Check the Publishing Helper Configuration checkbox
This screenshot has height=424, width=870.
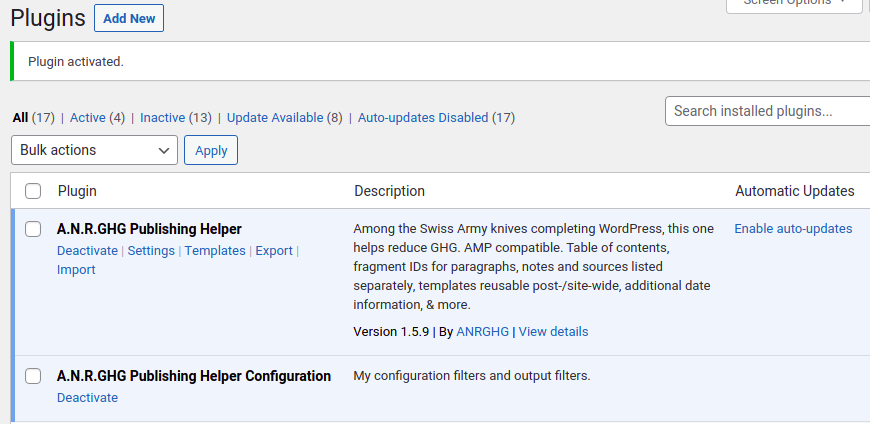tap(33, 376)
